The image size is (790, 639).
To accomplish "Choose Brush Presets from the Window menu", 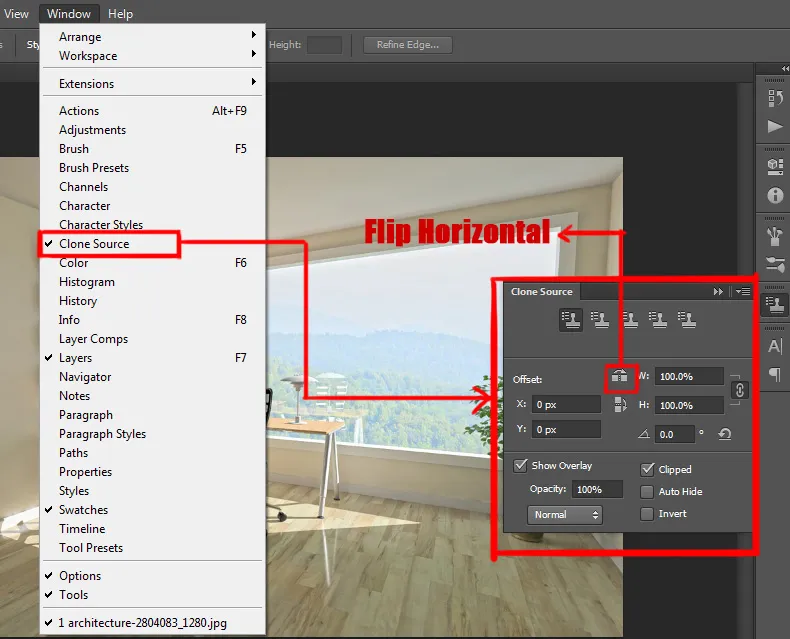I will 153,168.
